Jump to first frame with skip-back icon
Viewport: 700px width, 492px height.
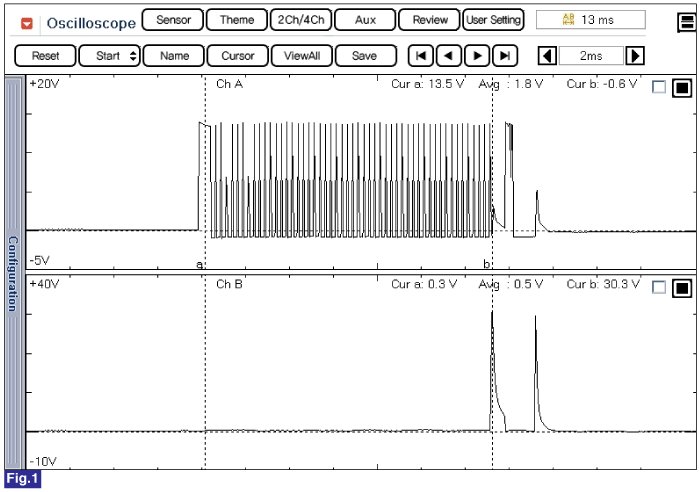click(423, 56)
